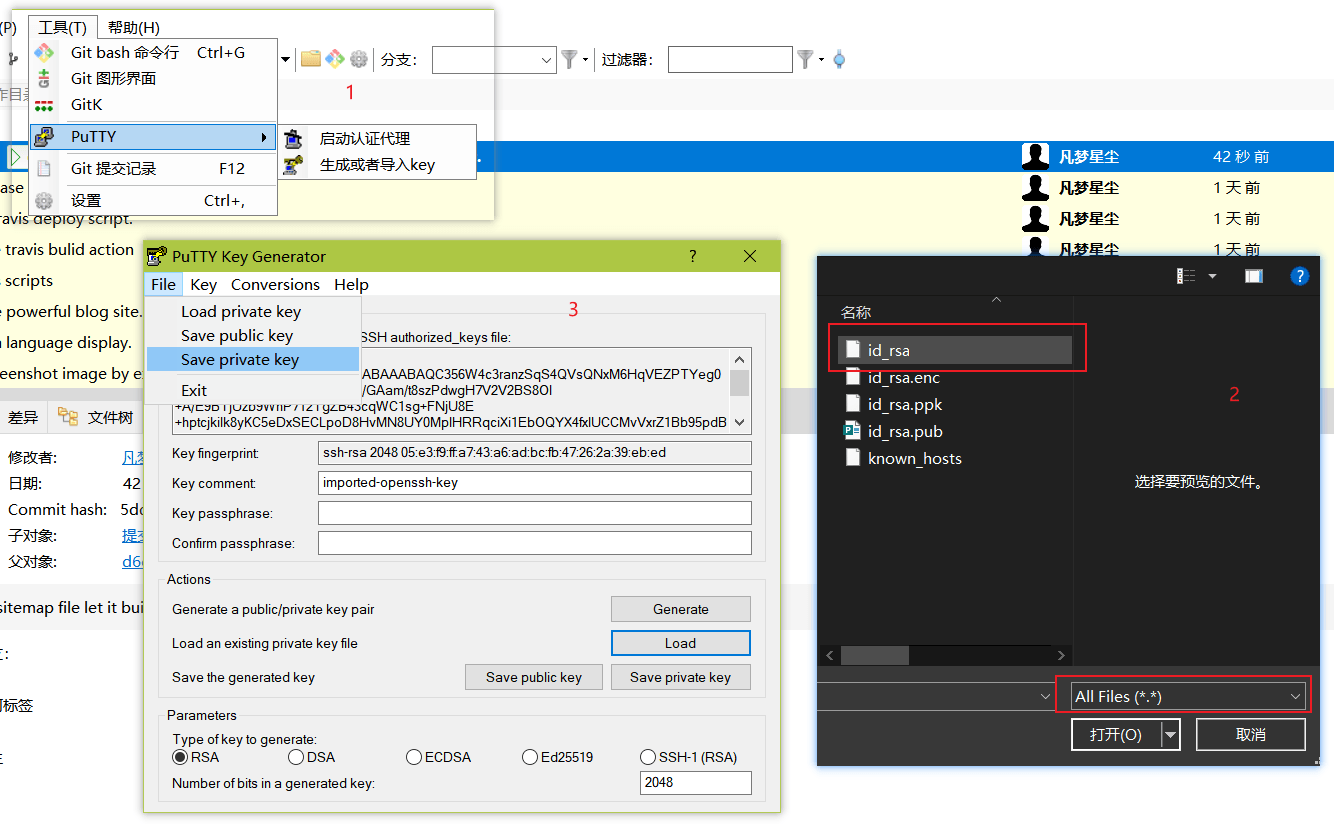Choose Load private key in File menu
Screen dimensions: 1334x824
252,312
